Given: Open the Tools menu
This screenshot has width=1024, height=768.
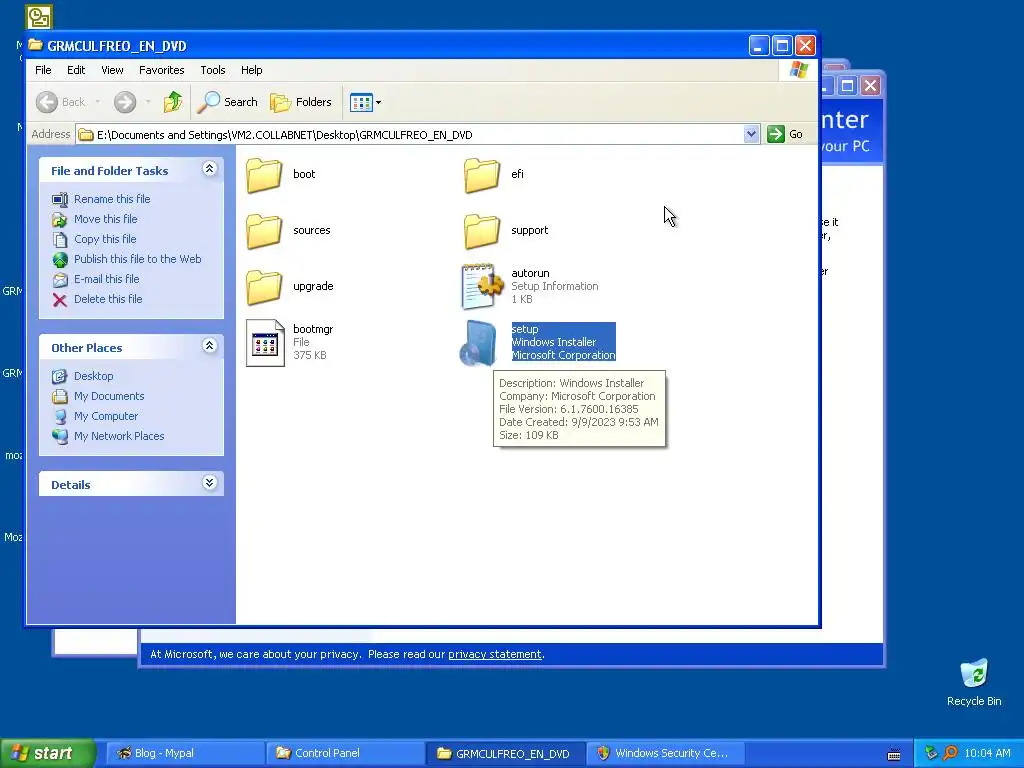Looking at the screenshot, I should coord(213,70).
